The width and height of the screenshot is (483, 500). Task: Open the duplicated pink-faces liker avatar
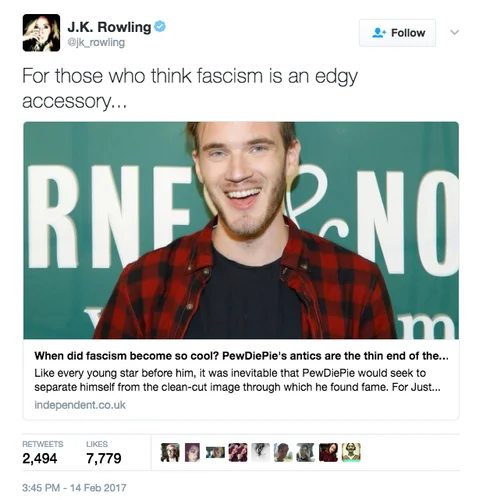point(238,452)
